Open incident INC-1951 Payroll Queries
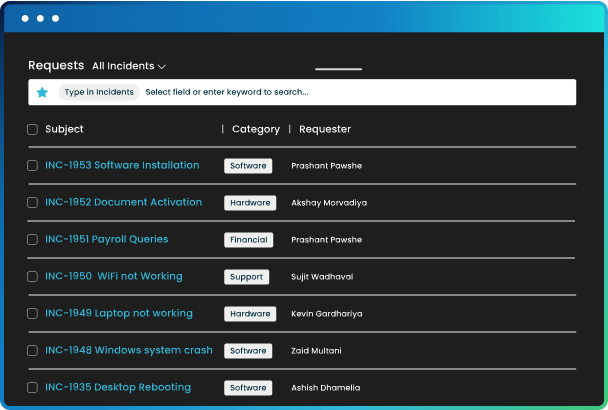608x410 pixels. pyautogui.click(x=107, y=239)
